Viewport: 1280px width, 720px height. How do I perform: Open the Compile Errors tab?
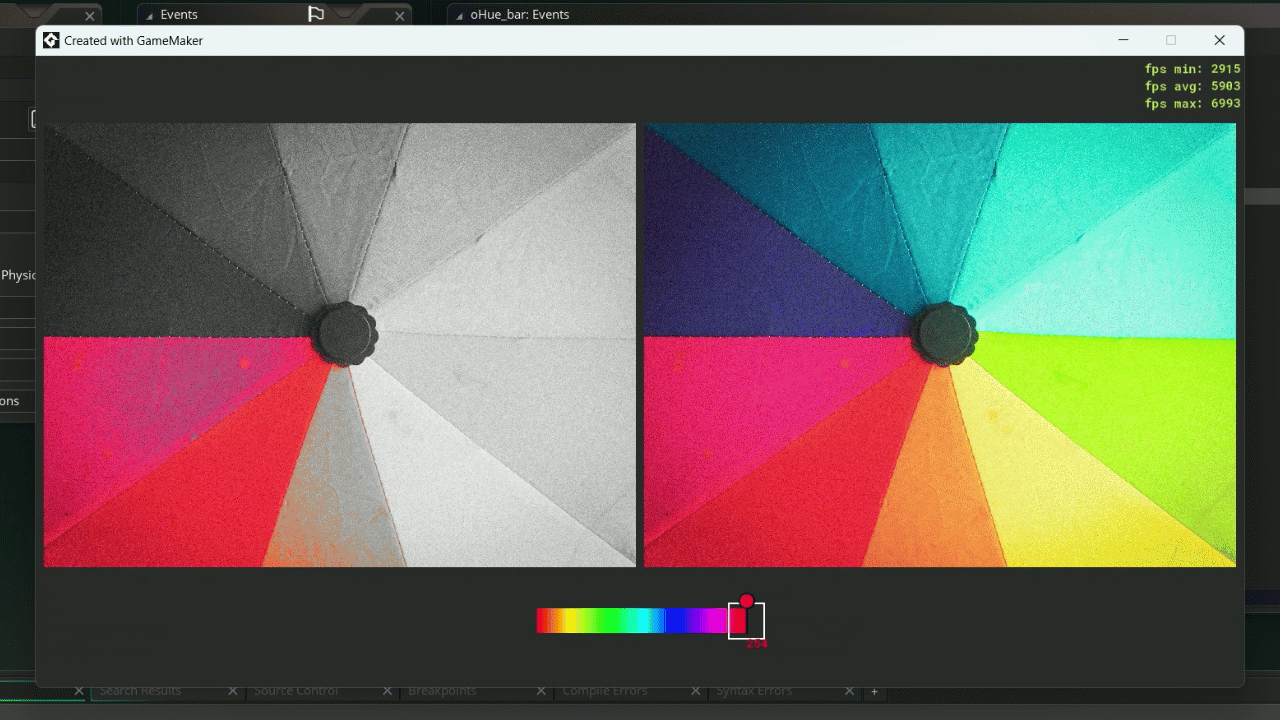tap(604, 691)
